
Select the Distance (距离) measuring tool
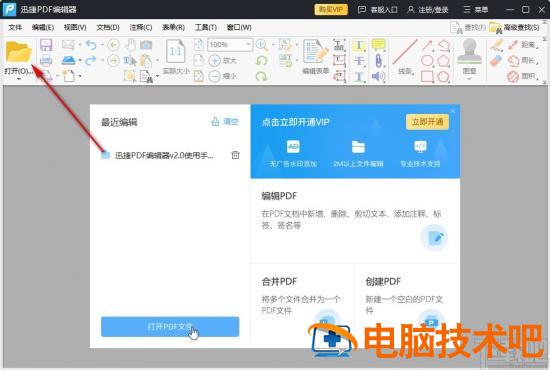point(522,45)
